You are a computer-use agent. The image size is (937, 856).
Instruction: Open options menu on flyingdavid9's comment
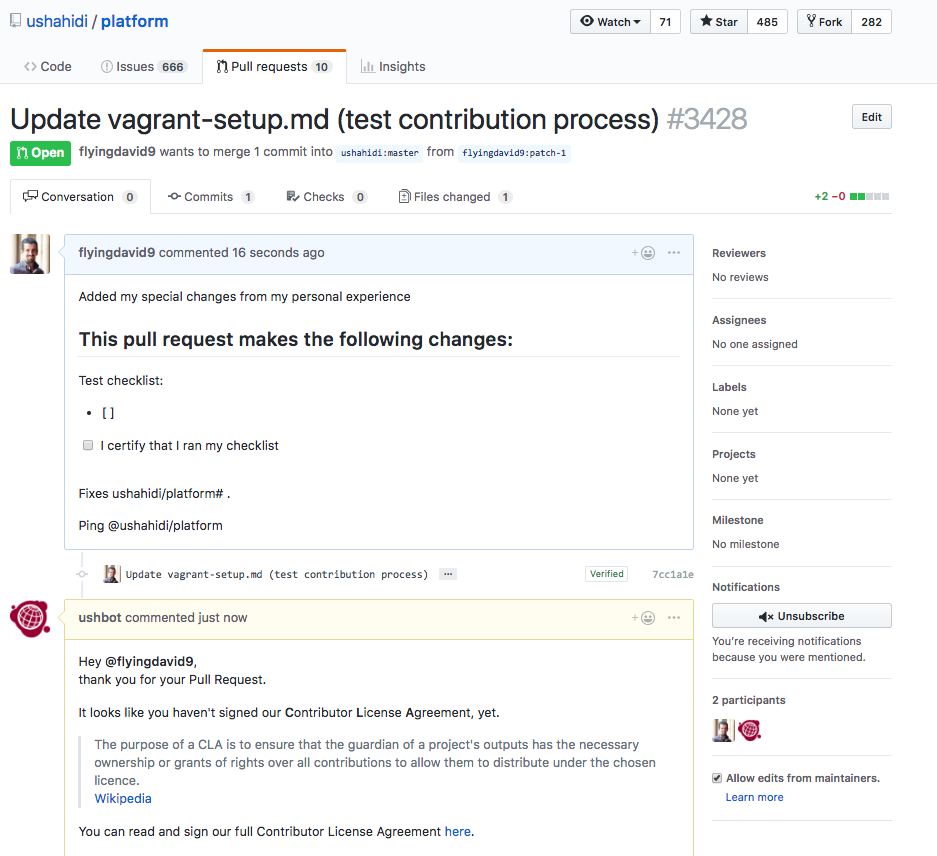point(674,253)
